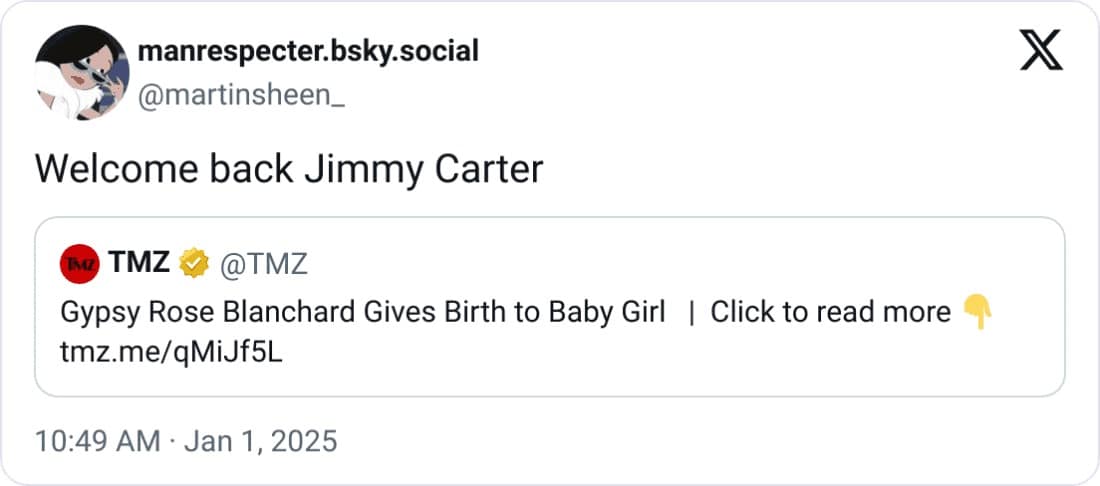1100x486 pixels.
Task: Click the X logo icon
Action: tap(1042, 50)
